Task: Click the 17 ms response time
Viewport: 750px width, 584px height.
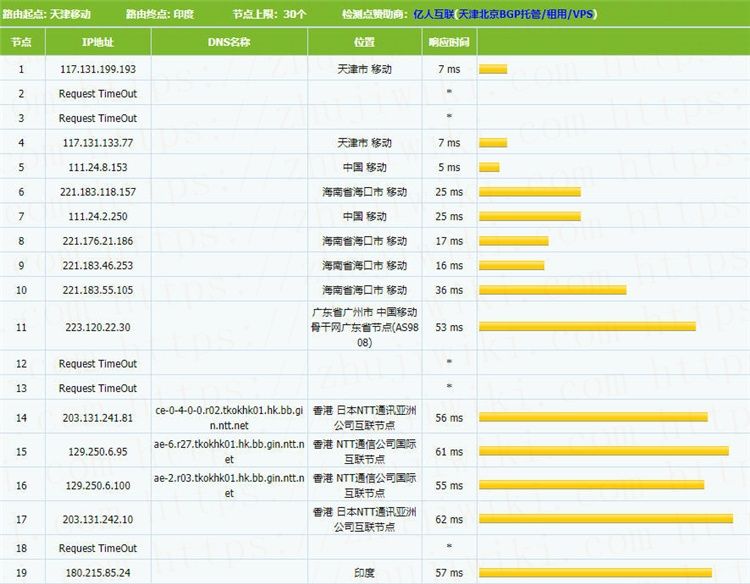Action: 449,241
